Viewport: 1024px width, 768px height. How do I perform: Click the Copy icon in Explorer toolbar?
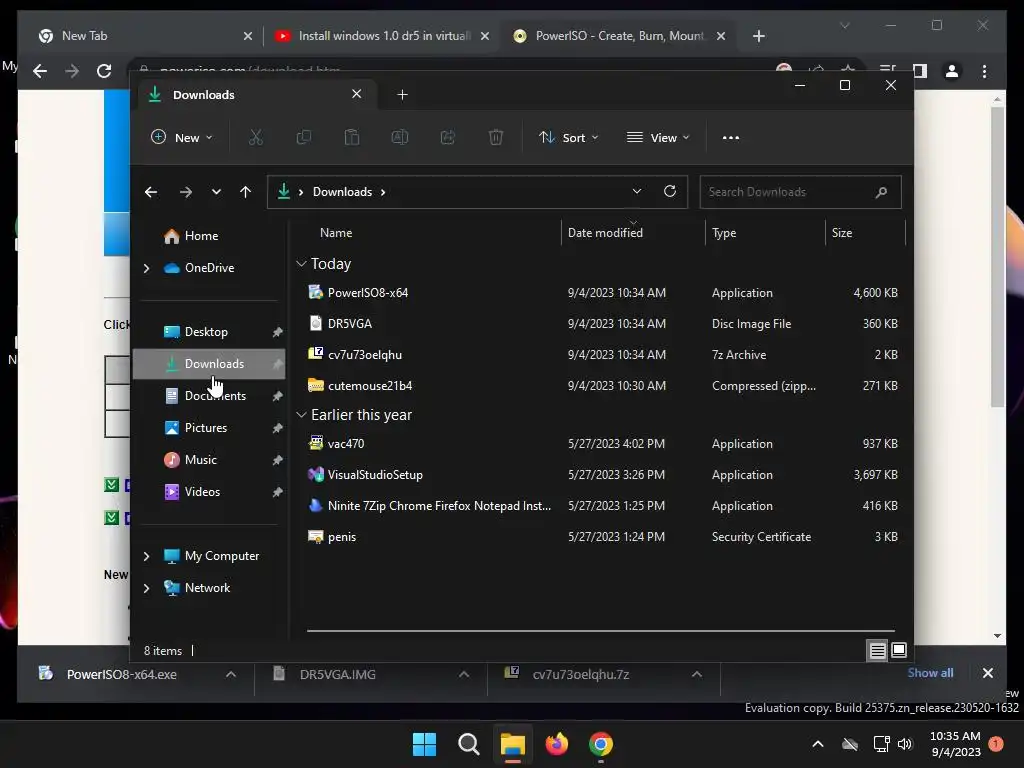[304, 138]
